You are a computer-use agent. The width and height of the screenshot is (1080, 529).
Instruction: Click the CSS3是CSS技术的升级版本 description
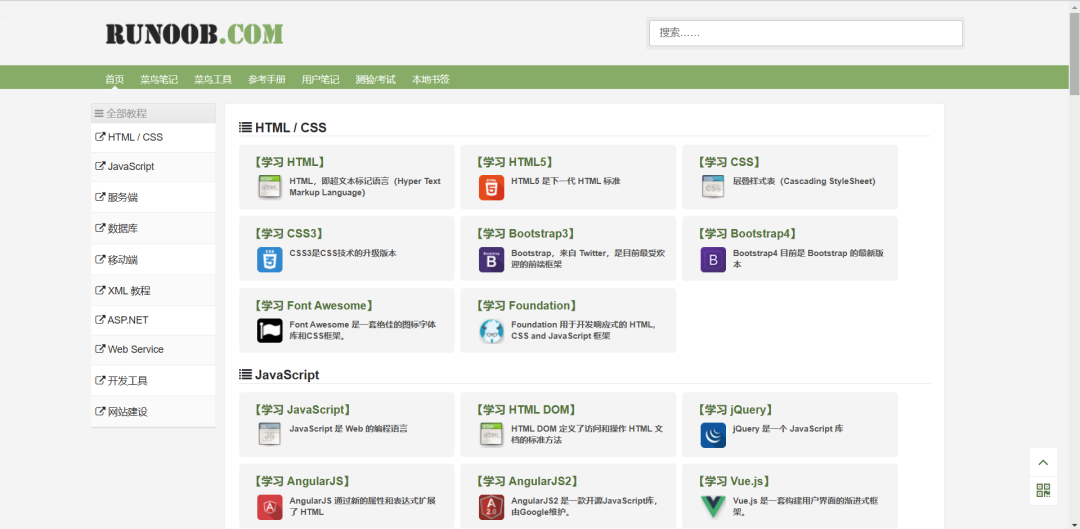[x=343, y=253]
